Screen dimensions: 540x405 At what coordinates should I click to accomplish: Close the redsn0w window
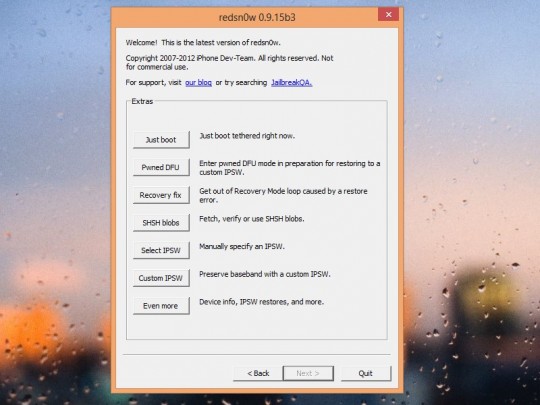(x=388, y=14)
